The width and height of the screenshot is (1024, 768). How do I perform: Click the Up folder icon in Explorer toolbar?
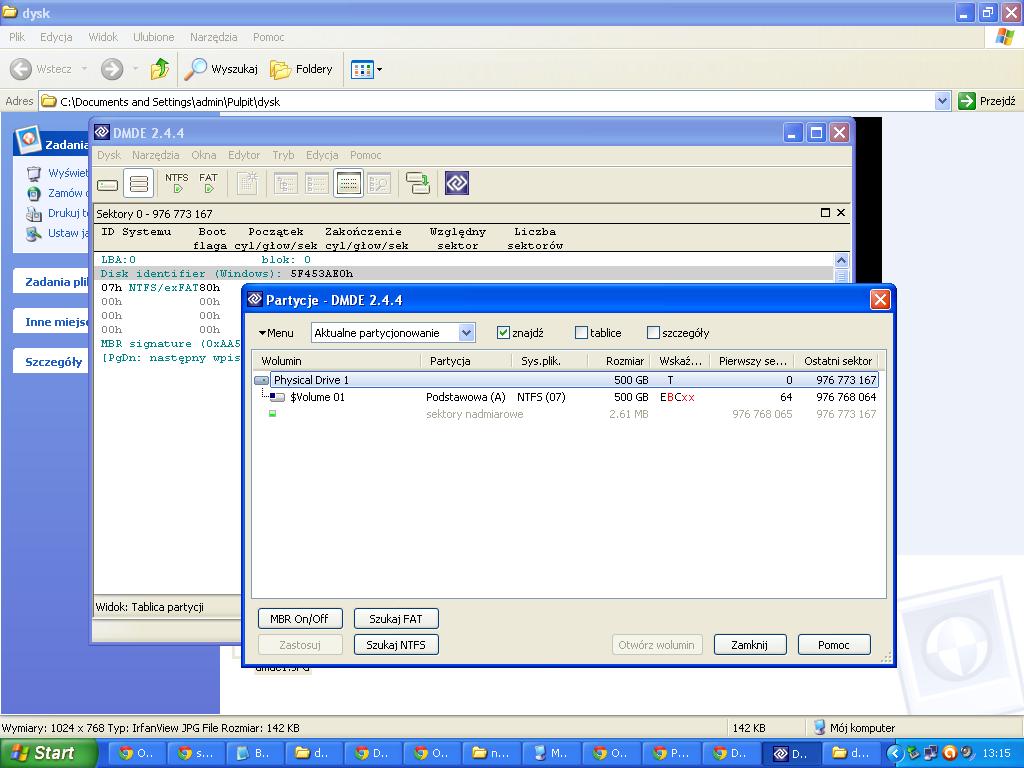(x=159, y=69)
